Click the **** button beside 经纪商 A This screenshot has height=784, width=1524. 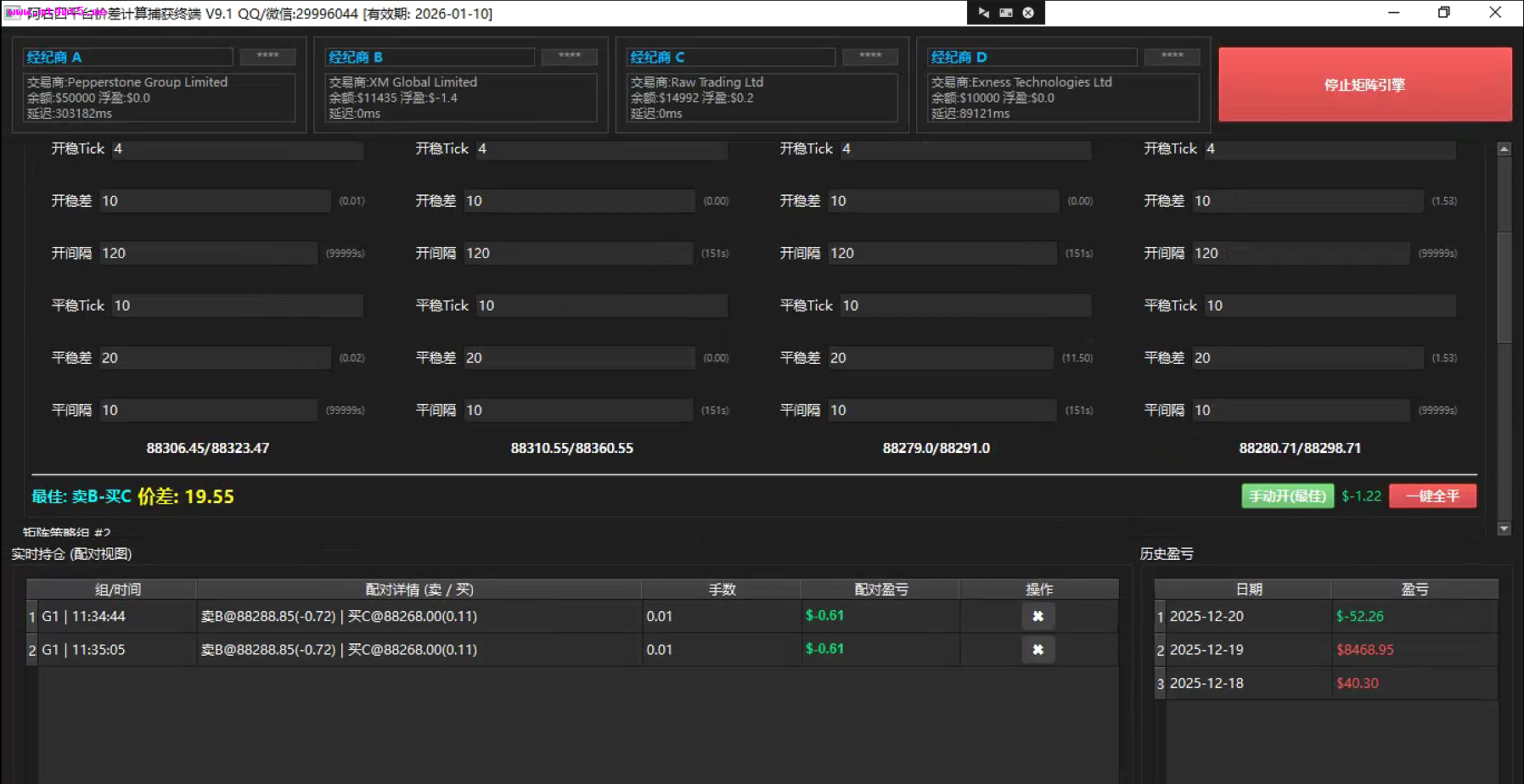pos(267,56)
